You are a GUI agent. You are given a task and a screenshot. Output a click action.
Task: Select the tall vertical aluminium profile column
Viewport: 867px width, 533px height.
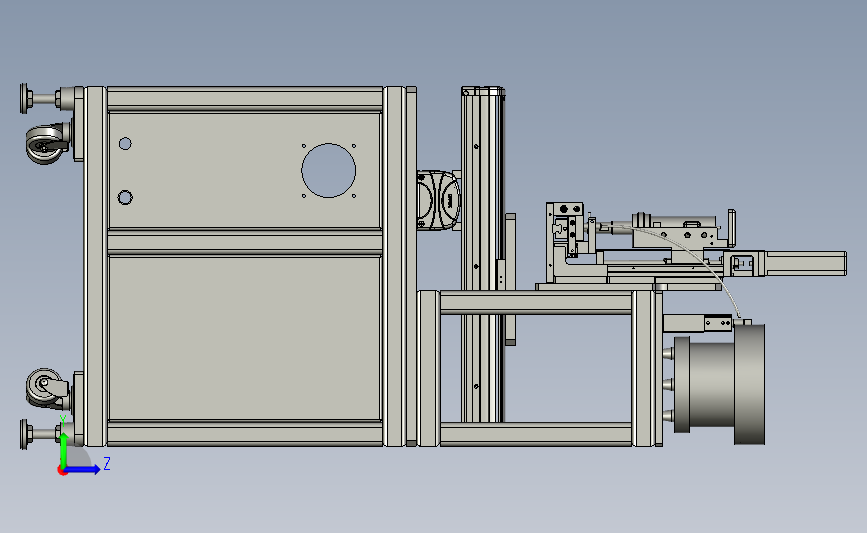482,254
